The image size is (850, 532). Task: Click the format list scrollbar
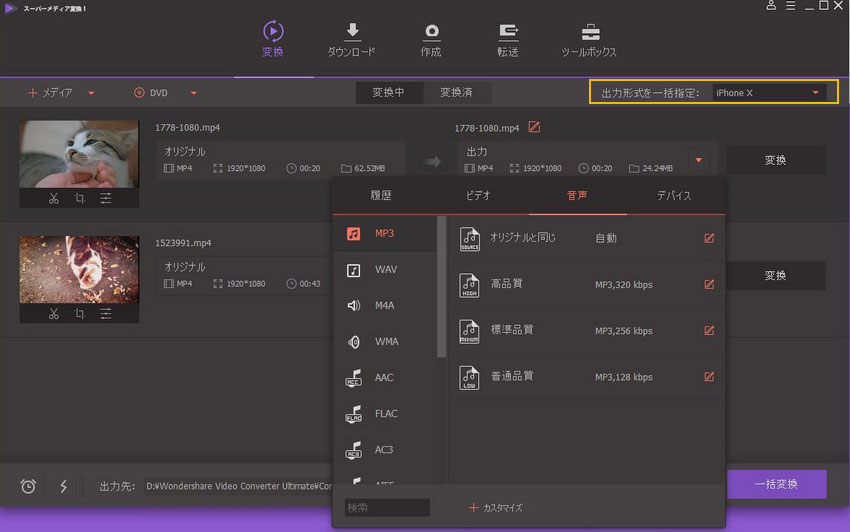coord(441,287)
